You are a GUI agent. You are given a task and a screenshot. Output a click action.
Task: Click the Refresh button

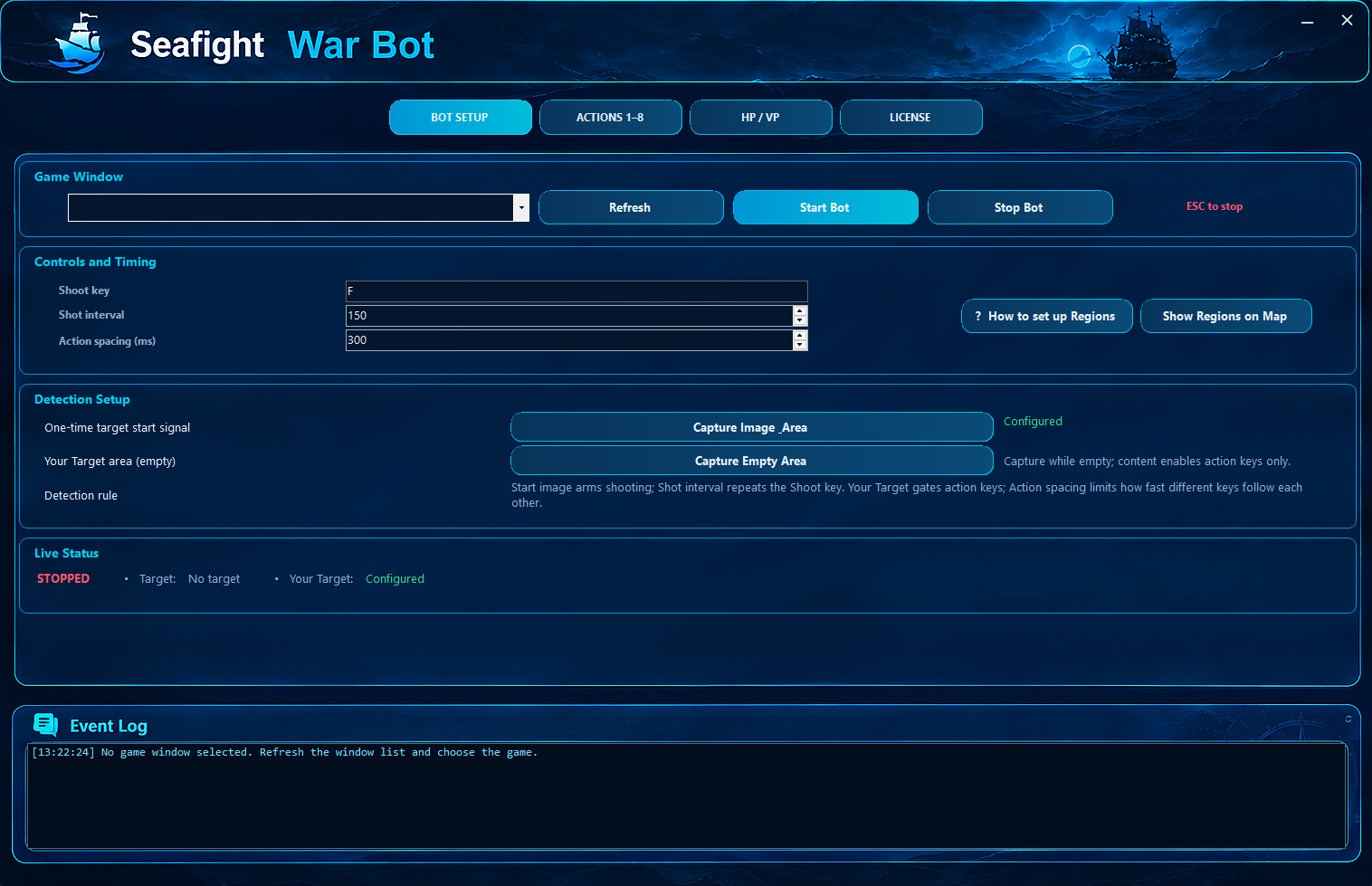pos(630,207)
